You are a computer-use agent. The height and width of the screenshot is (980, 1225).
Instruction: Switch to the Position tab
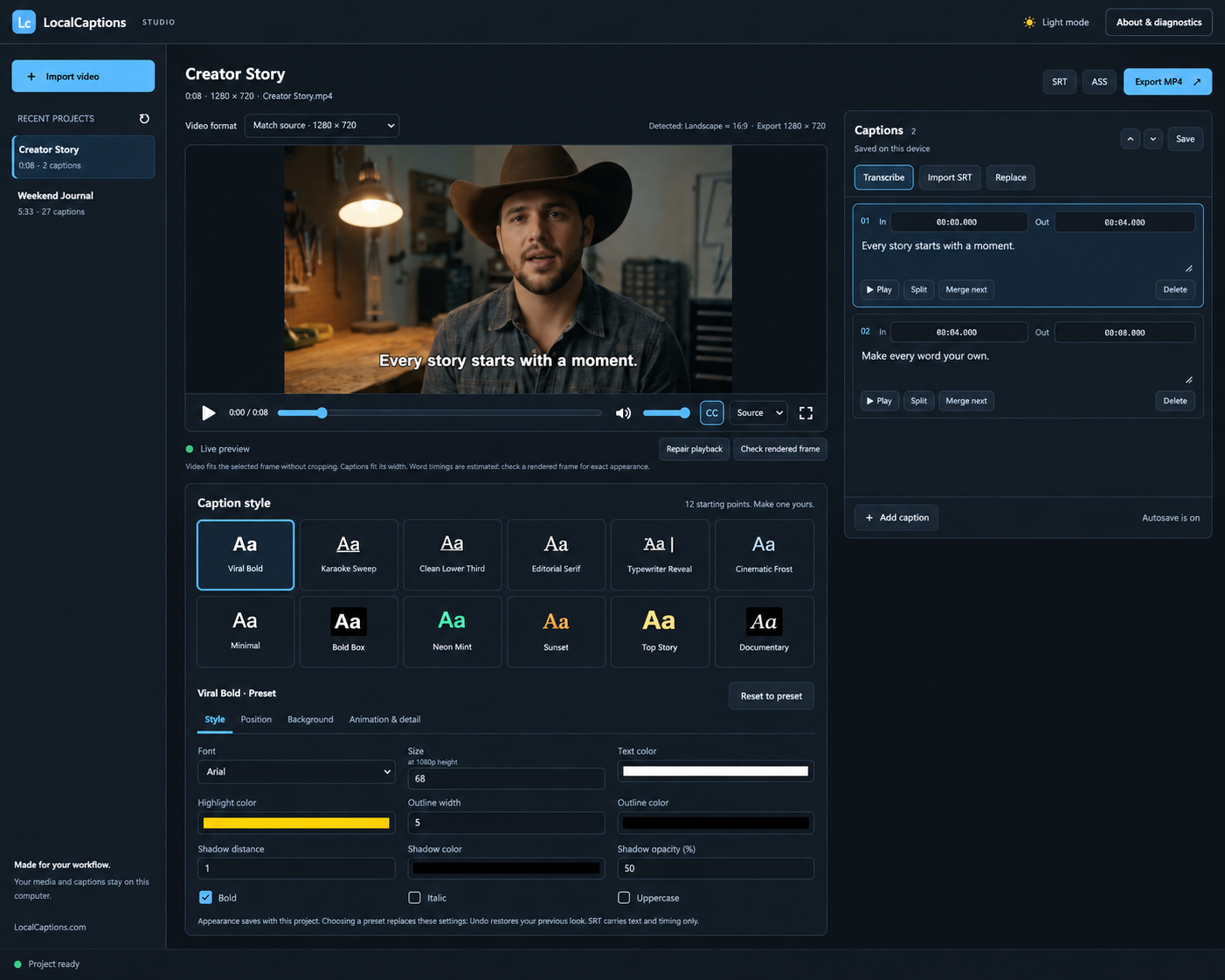[256, 720]
